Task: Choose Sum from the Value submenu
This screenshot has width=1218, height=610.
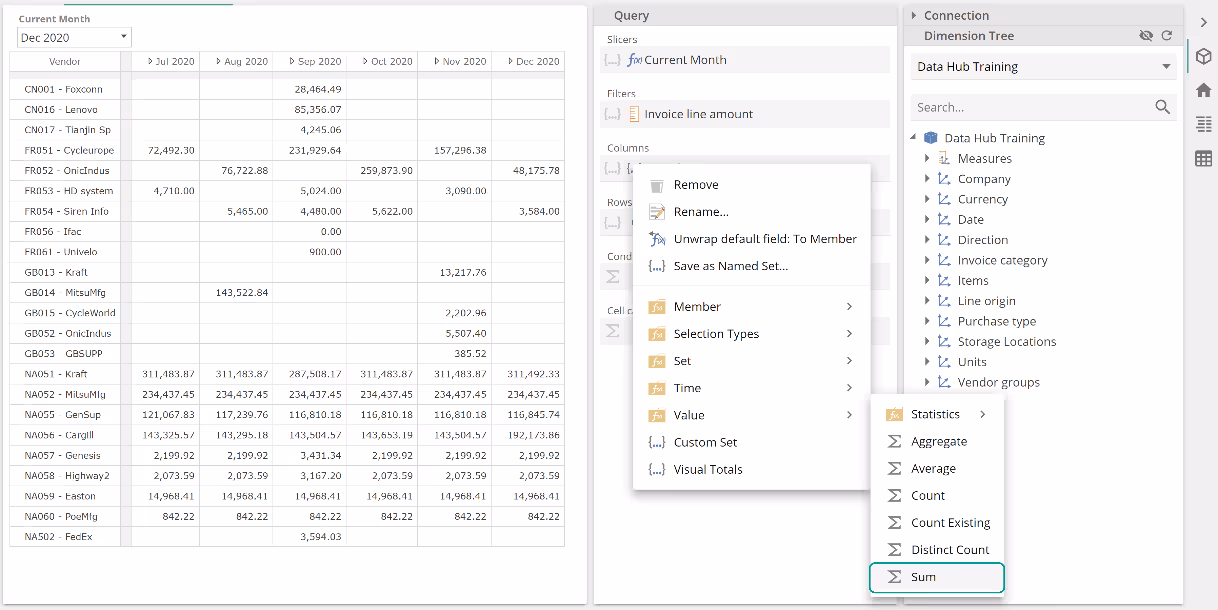Action: coord(923,577)
